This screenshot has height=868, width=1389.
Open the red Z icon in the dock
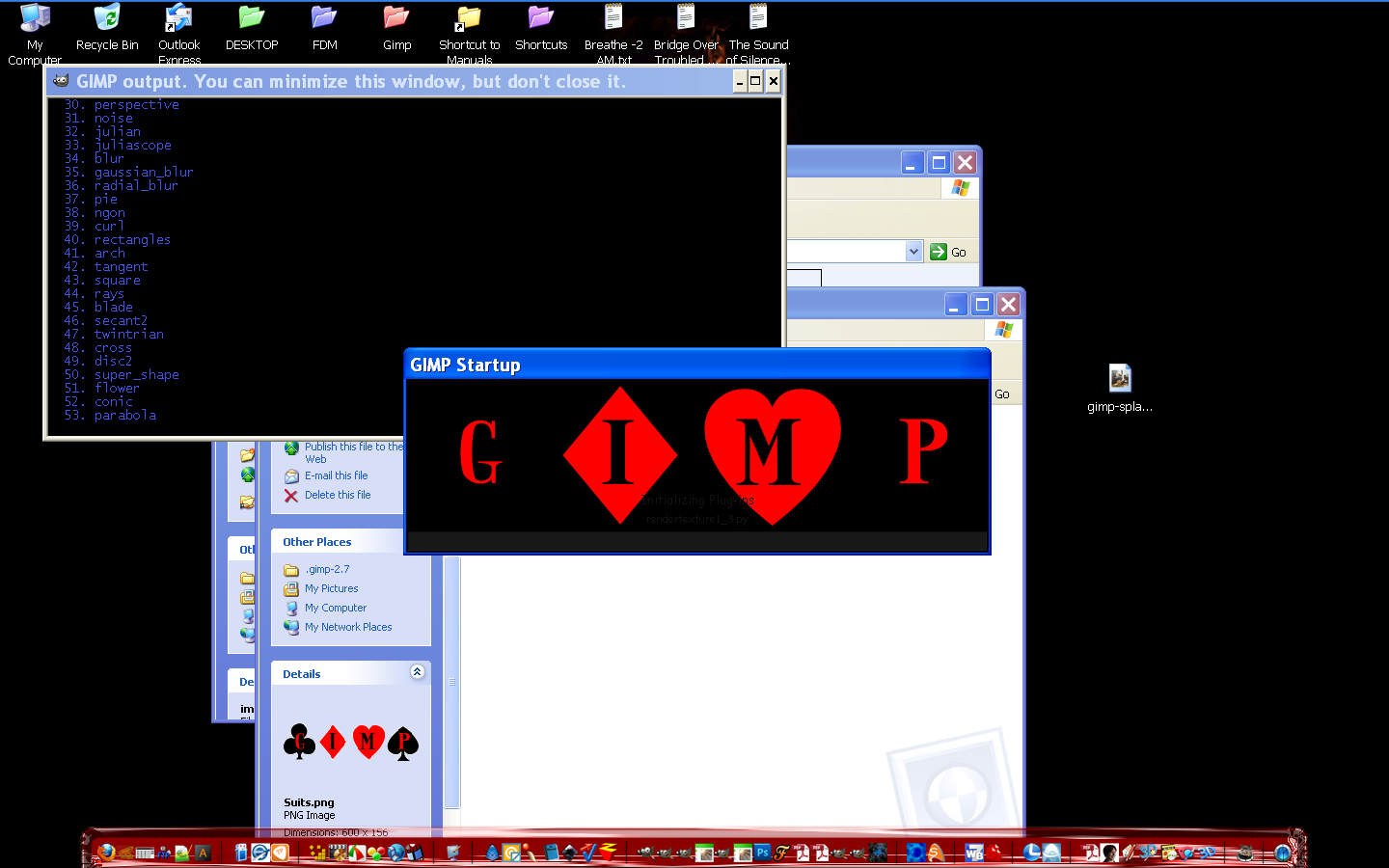click(608, 852)
